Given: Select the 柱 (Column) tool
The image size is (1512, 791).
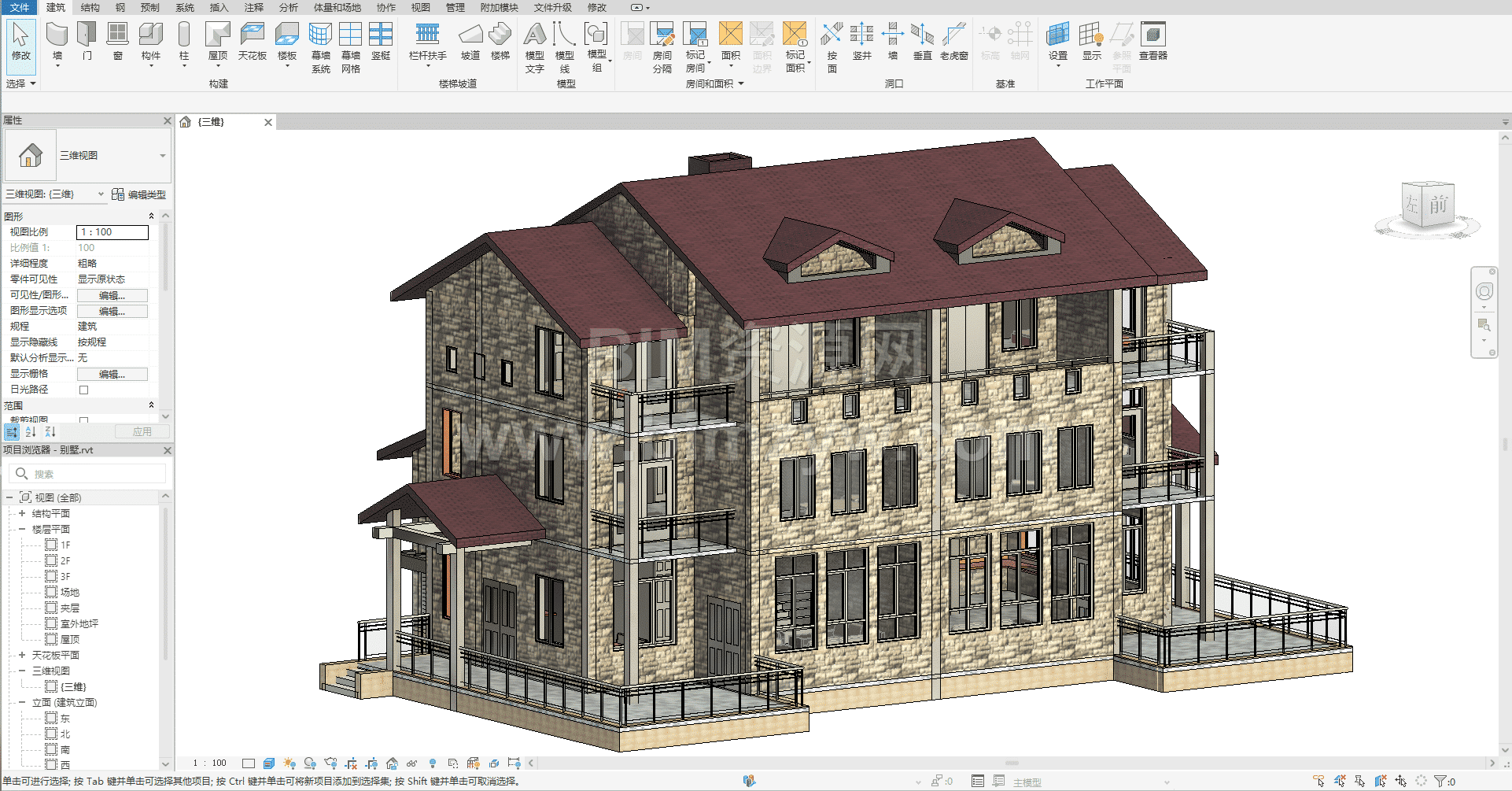Looking at the screenshot, I should click(x=184, y=35).
